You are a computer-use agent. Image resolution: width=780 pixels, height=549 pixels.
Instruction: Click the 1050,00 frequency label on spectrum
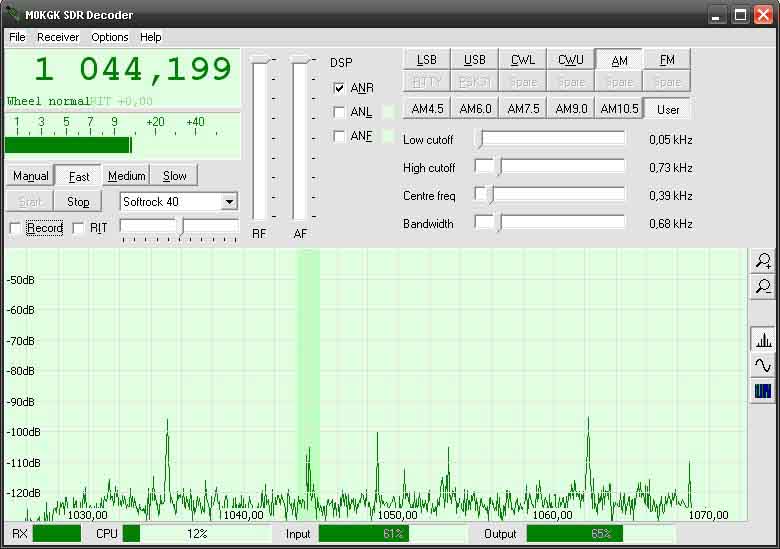click(397, 515)
